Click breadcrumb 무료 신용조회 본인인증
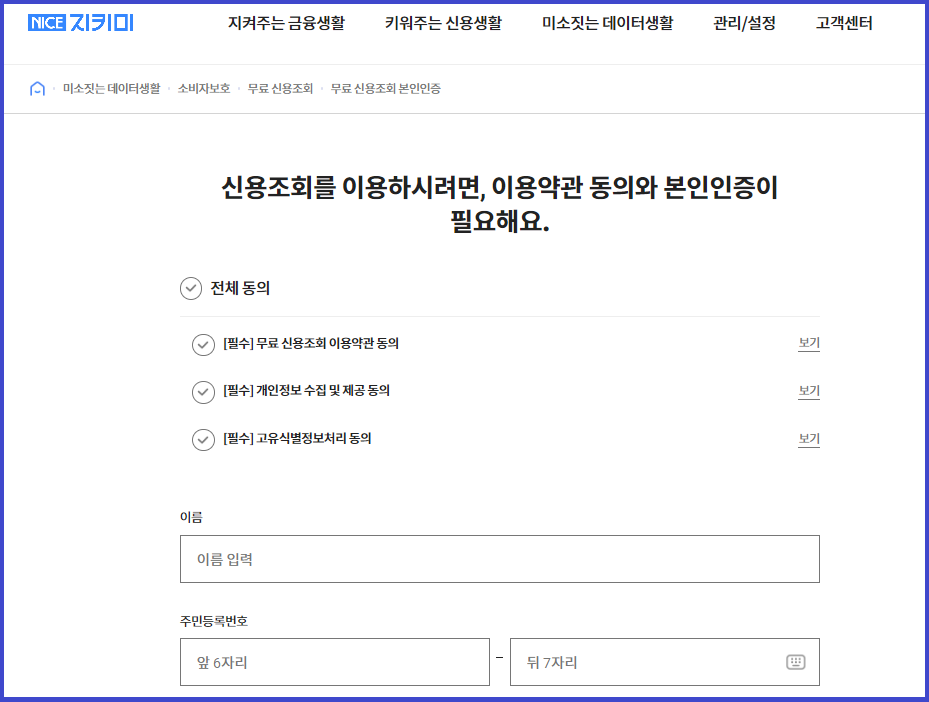Screen dimensions: 929x702 point(386,89)
